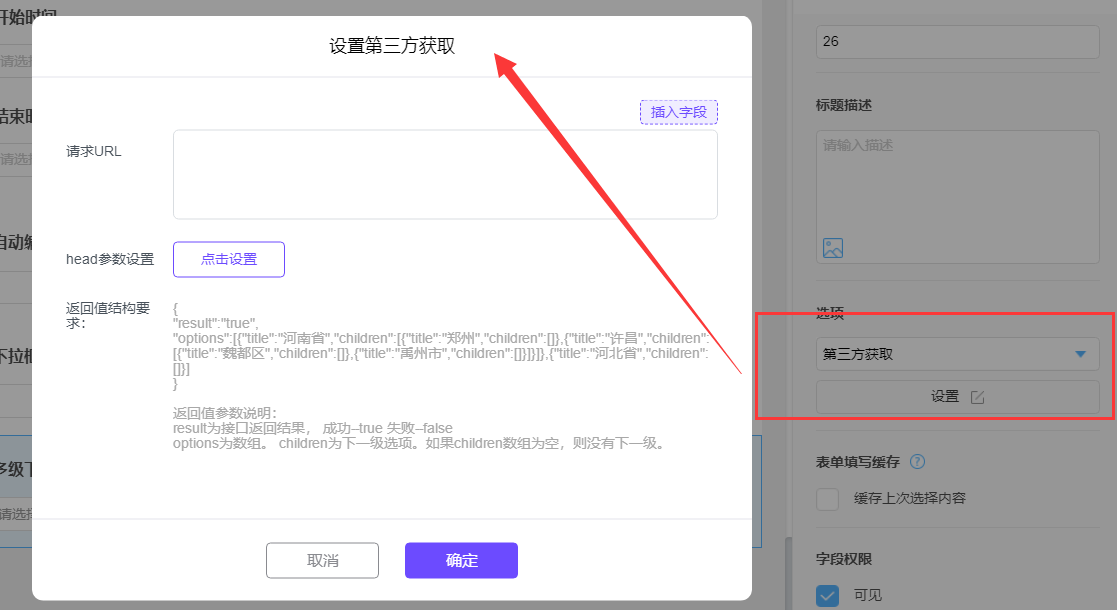Click the 插入字段 button
This screenshot has height=610, width=1117.
[678, 113]
